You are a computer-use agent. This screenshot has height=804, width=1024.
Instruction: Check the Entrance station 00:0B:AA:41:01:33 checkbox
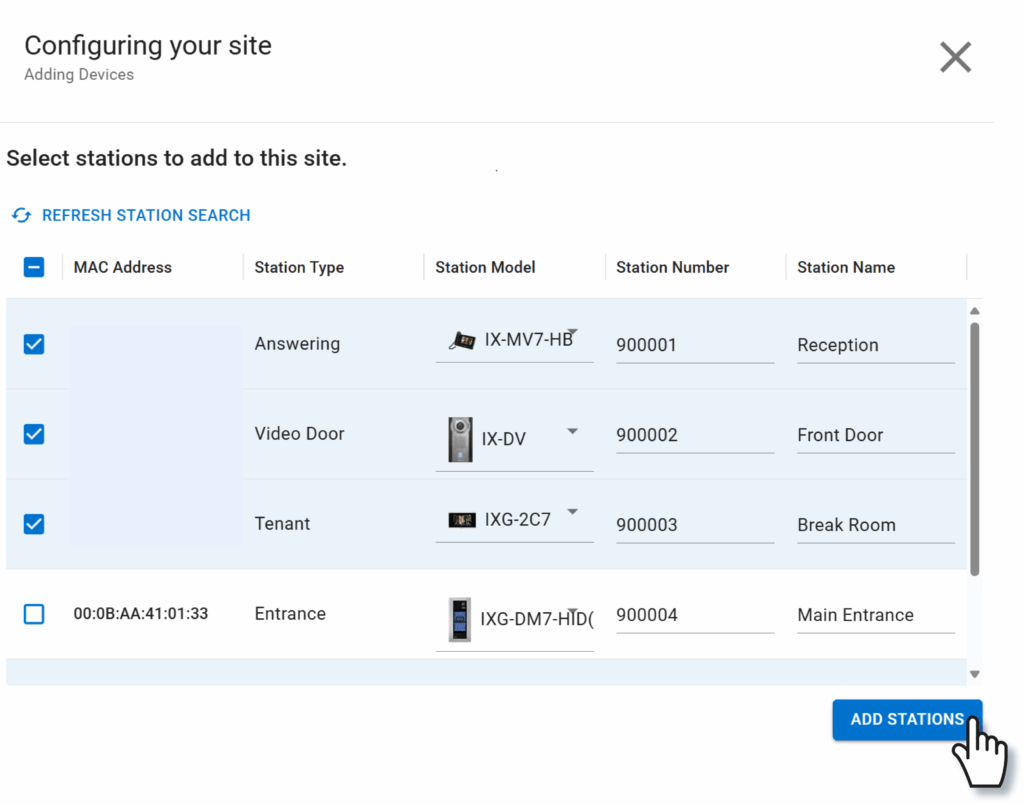coord(34,614)
